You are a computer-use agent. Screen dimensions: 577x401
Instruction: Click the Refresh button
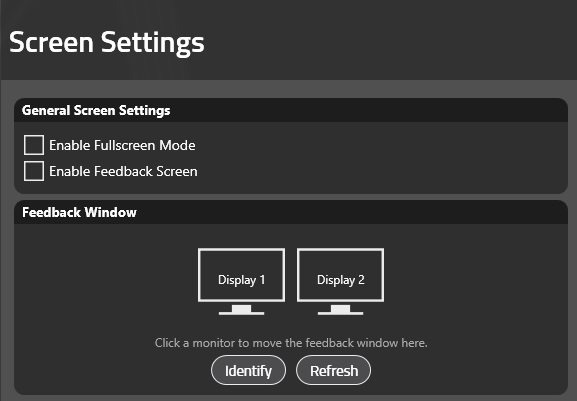click(333, 370)
